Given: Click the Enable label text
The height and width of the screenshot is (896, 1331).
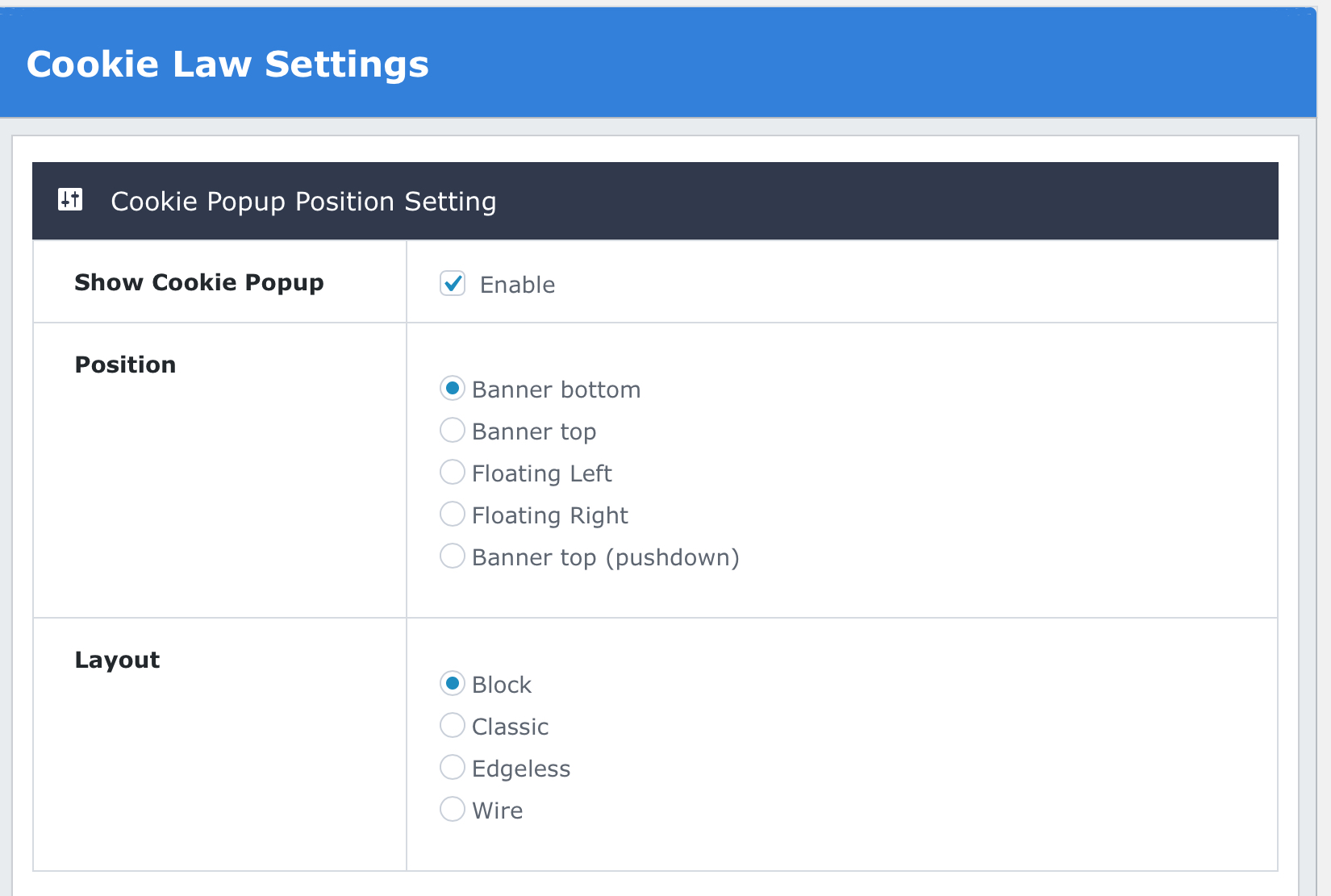Looking at the screenshot, I should pyautogui.click(x=517, y=285).
